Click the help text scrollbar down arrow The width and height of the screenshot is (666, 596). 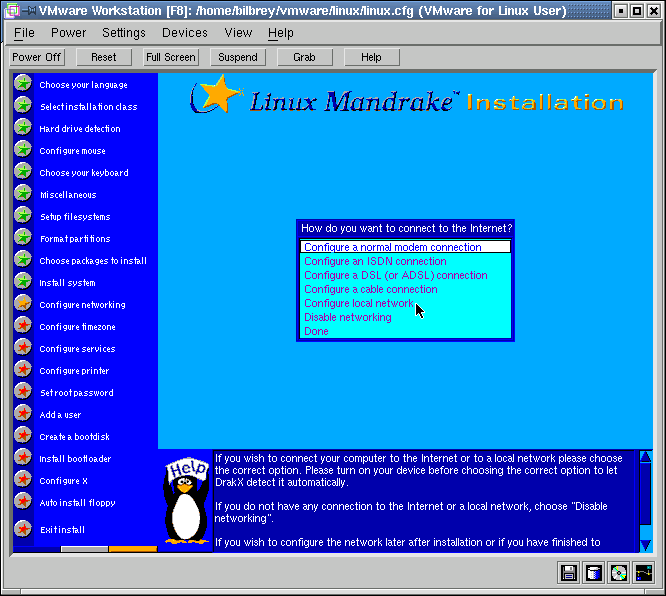pos(645,544)
